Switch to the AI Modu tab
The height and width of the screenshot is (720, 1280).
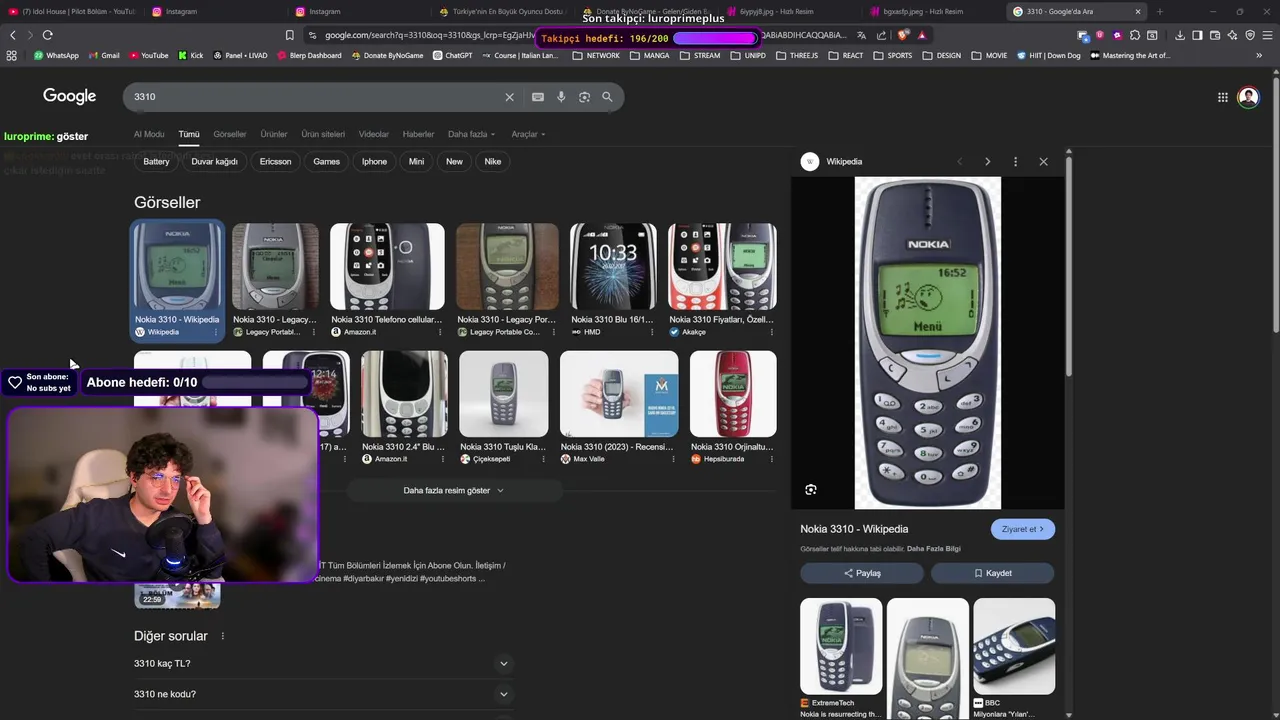pyautogui.click(x=149, y=134)
